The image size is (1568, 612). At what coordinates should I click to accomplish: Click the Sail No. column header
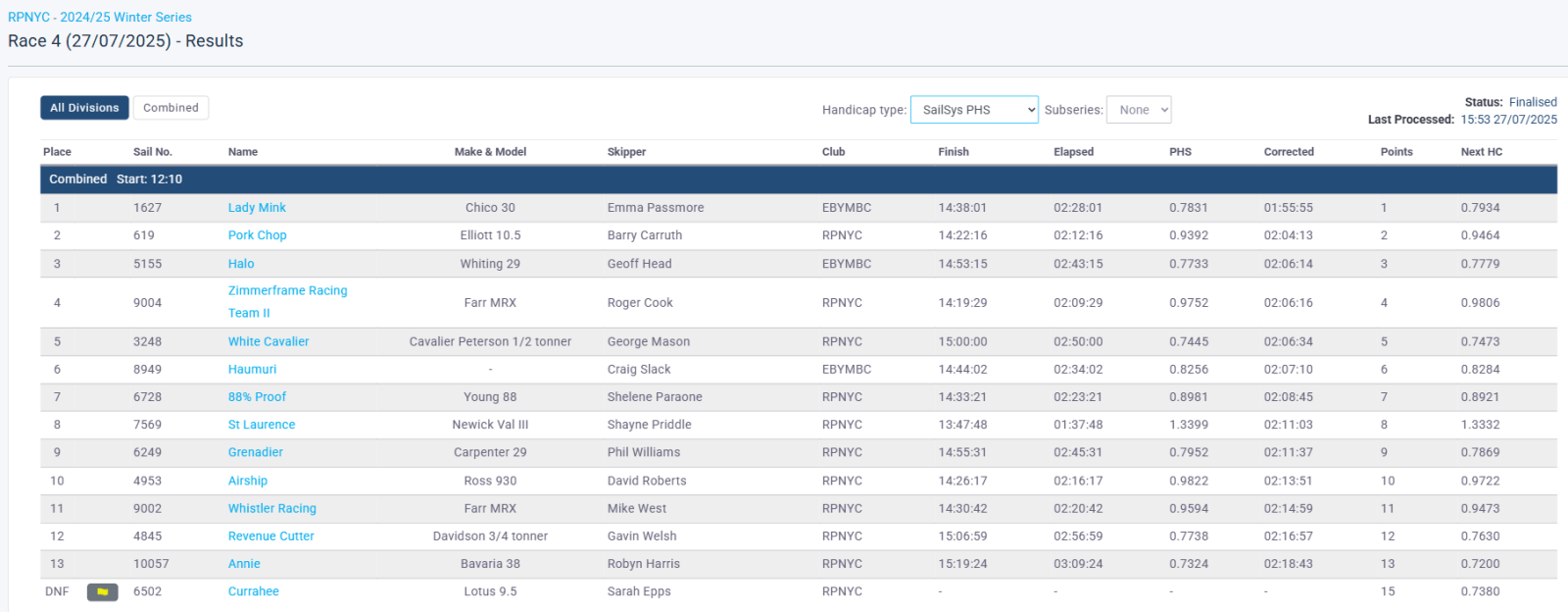[153, 152]
